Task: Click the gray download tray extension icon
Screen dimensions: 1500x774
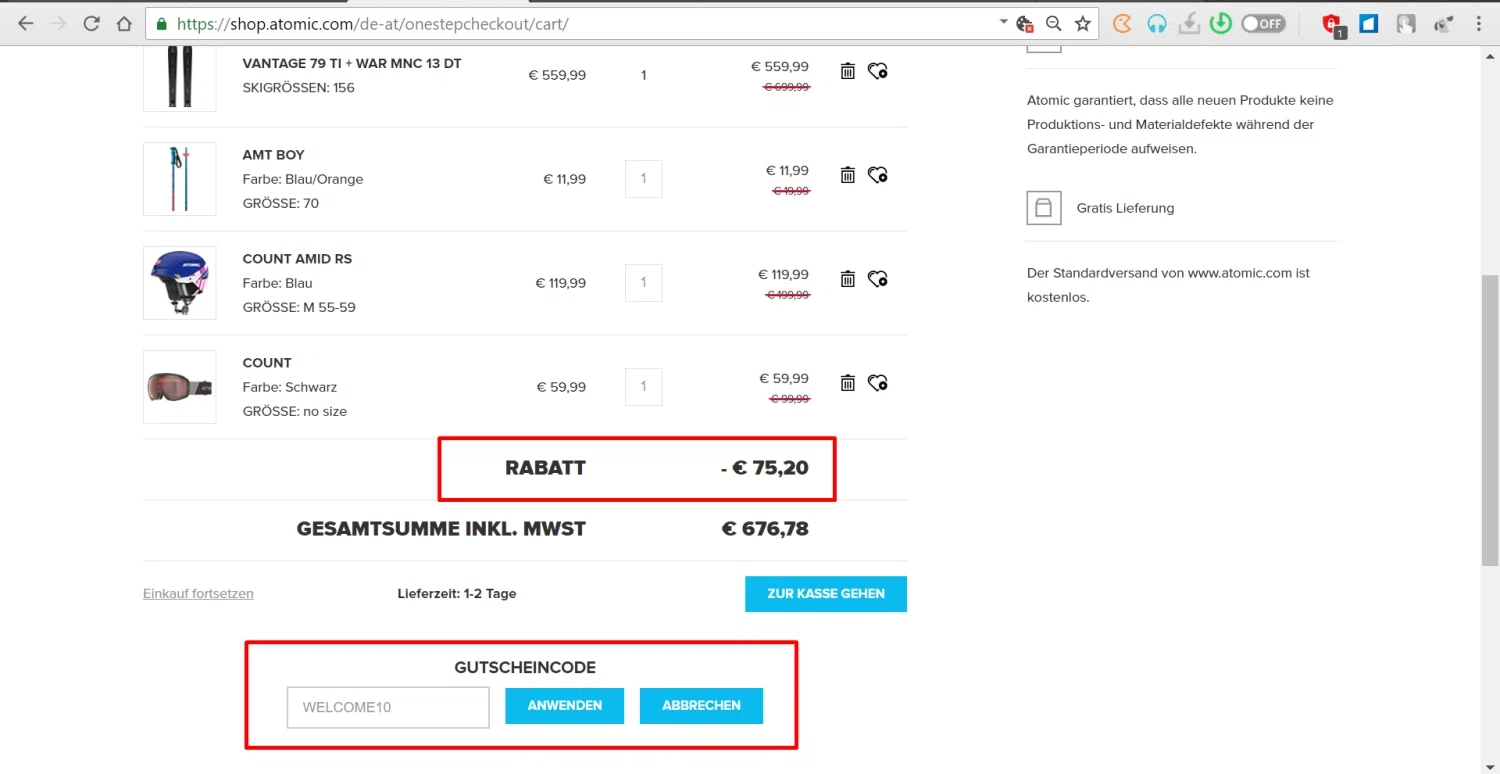Action: click(x=1189, y=24)
